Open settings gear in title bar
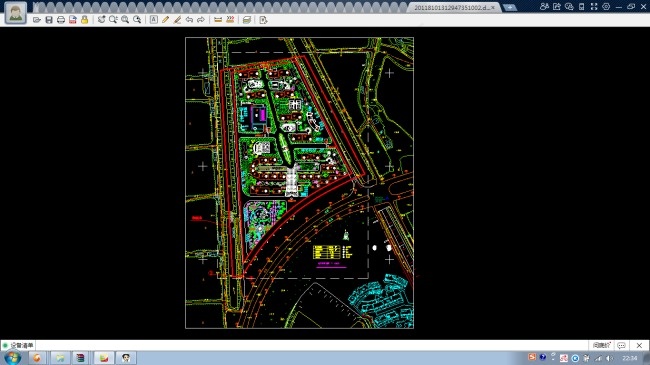The height and width of the screenshot is (365, 650). pyautogui.click(x=606, y=7)
